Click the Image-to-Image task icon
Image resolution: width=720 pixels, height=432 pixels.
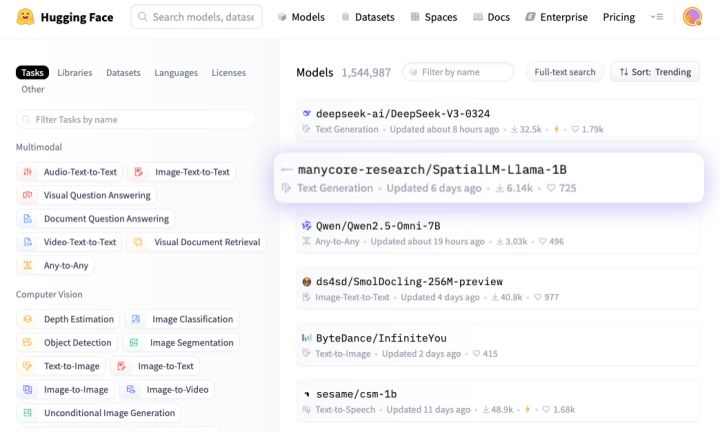coord(28,389)
